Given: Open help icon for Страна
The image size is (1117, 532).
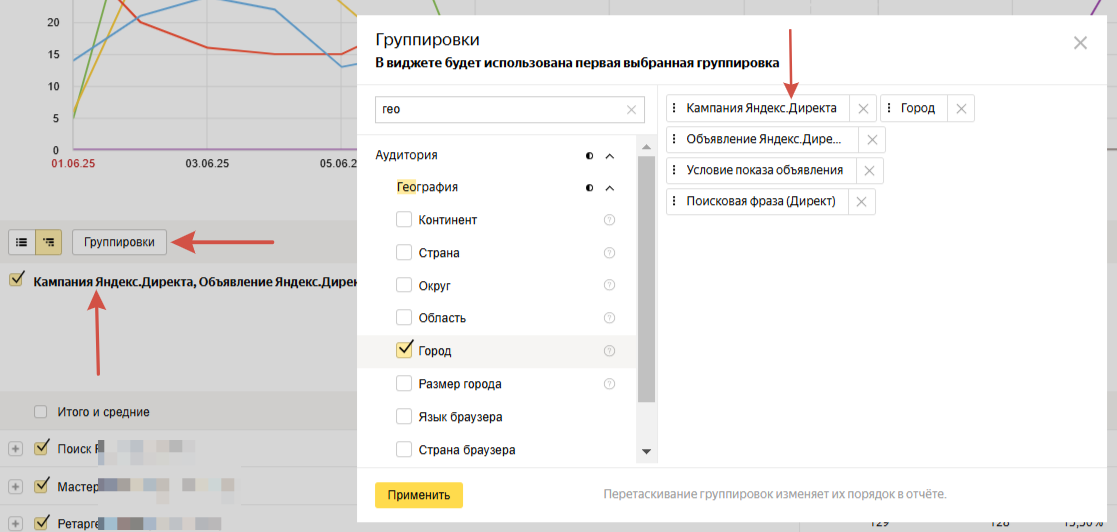Looking at the screenshot, I should (x=609, y=253).
